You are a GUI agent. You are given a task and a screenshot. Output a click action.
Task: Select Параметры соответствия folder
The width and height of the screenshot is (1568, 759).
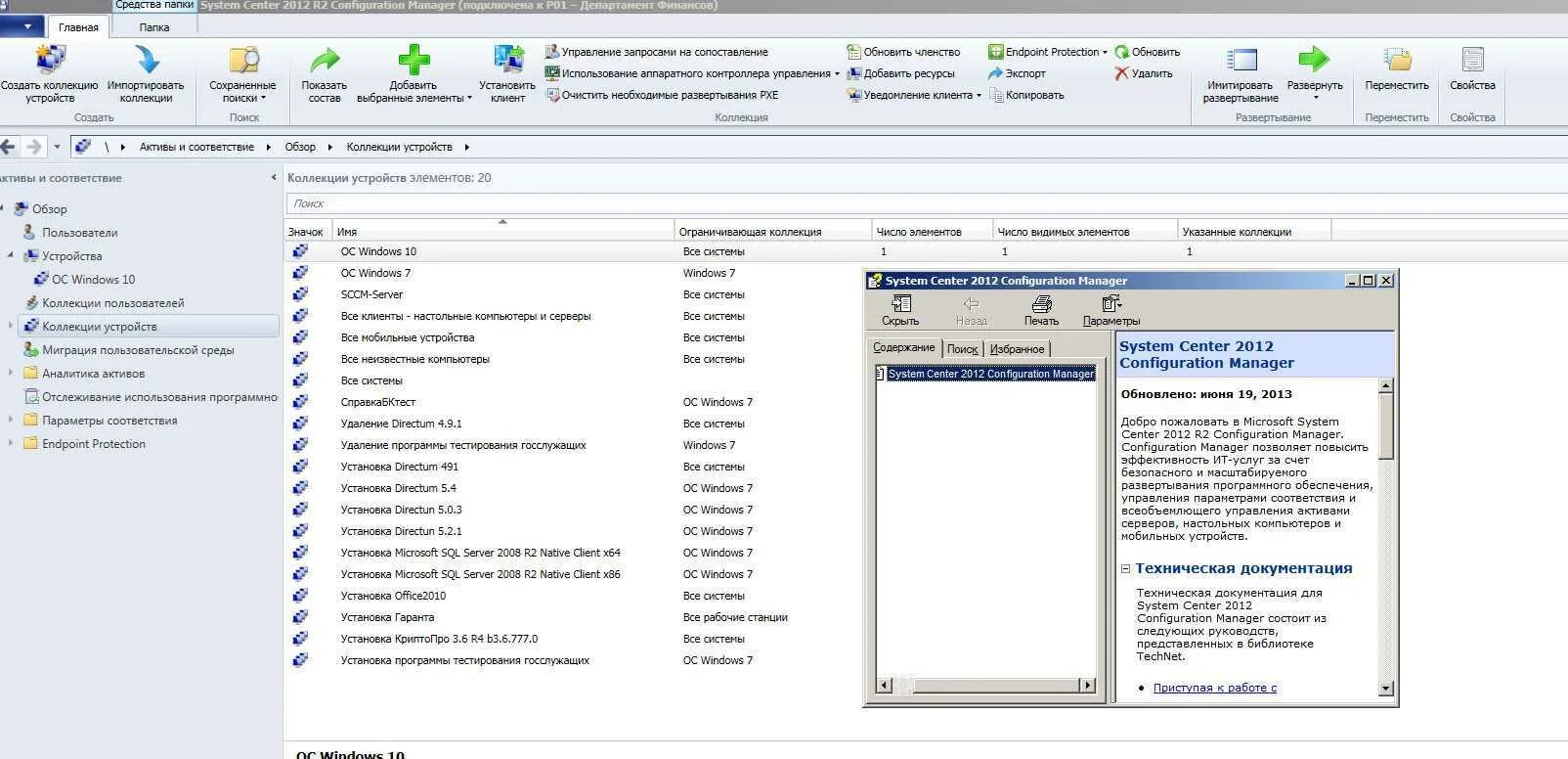pyautogui.click(x=109, y=421)
